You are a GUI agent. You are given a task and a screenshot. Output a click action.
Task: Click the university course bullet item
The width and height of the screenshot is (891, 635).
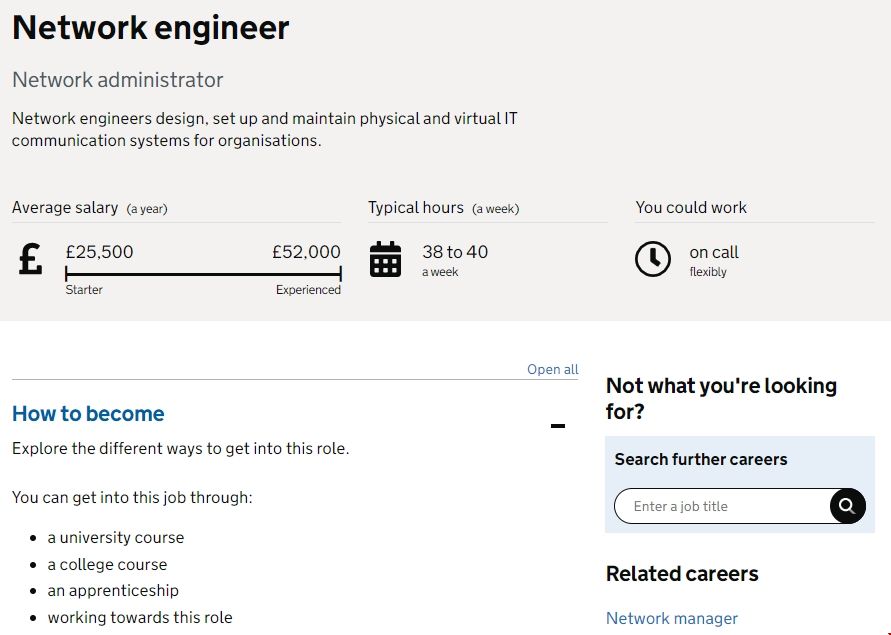click(116, 538)
